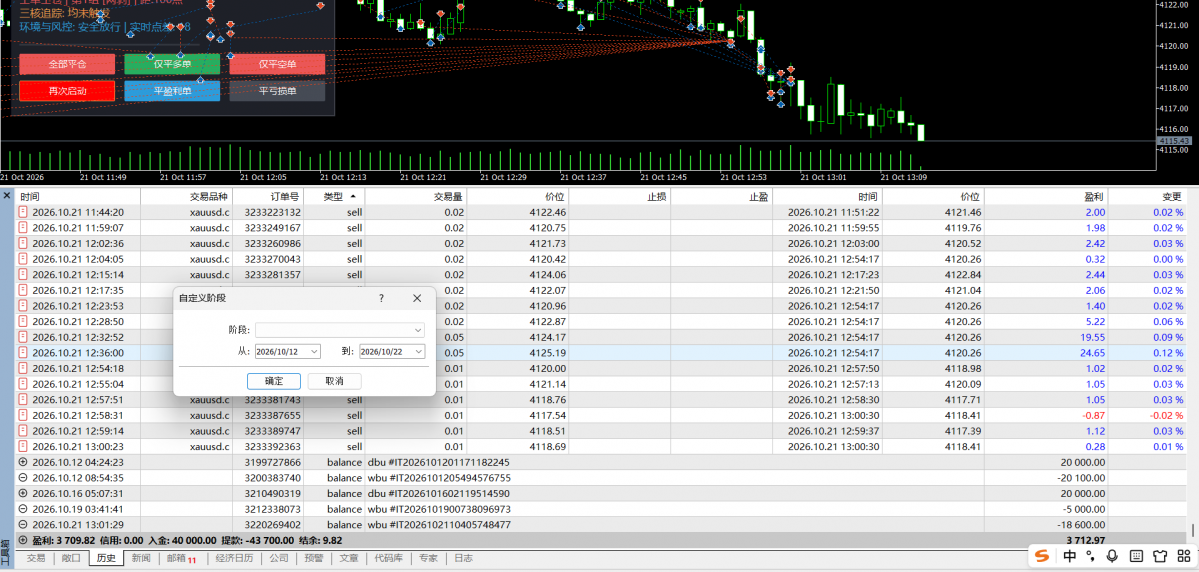The width and height of the screenshot is (1199, 572).
Task: Click the 再次启动 red button
Action: [x=67, y=91]
